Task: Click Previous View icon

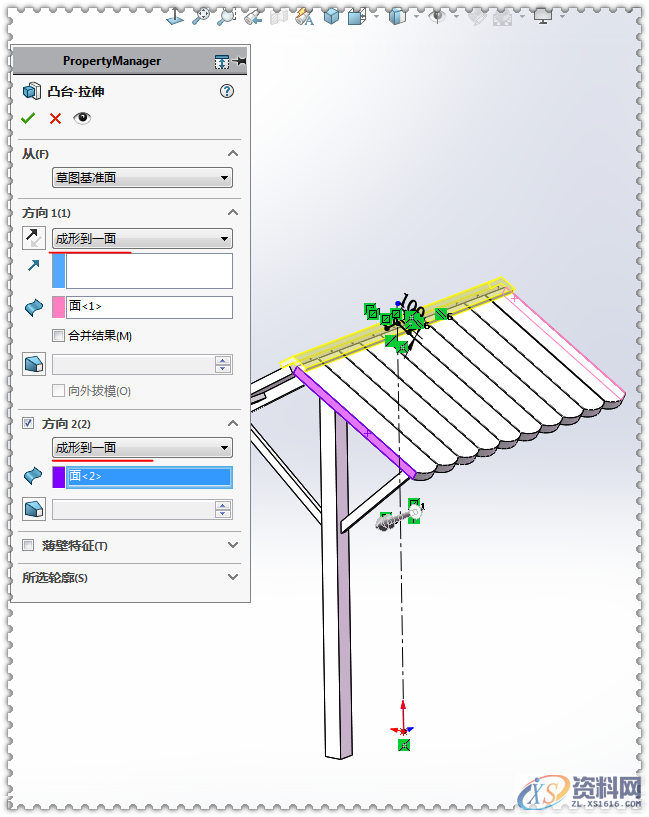Action: click(253, 18)
